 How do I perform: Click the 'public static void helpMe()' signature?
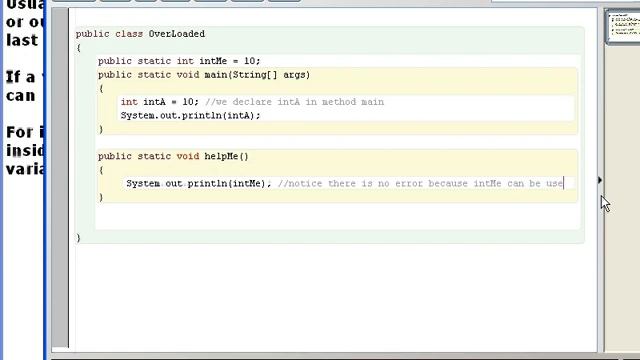[173, 157]
